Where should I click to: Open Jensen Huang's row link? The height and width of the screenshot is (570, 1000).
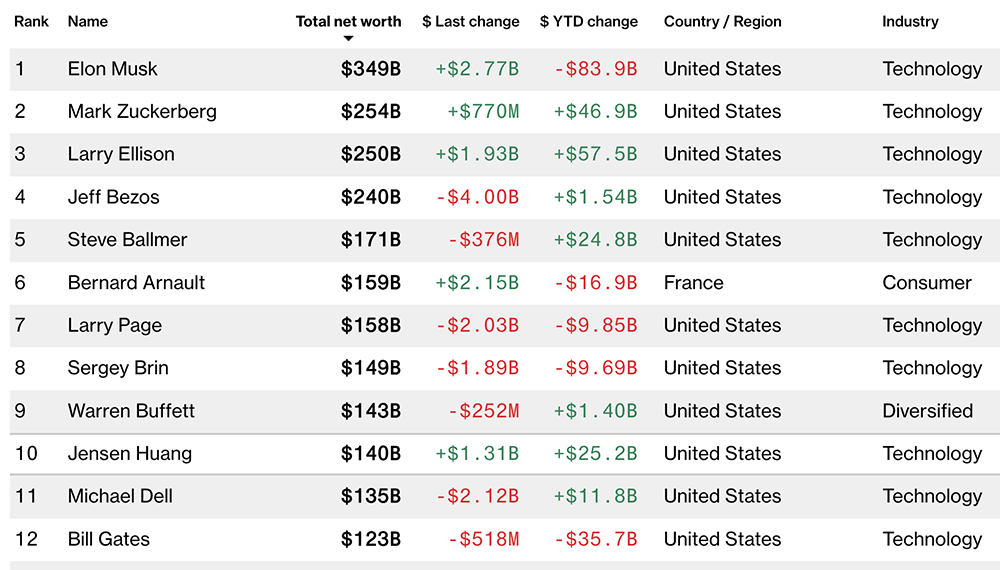[129, 454]
